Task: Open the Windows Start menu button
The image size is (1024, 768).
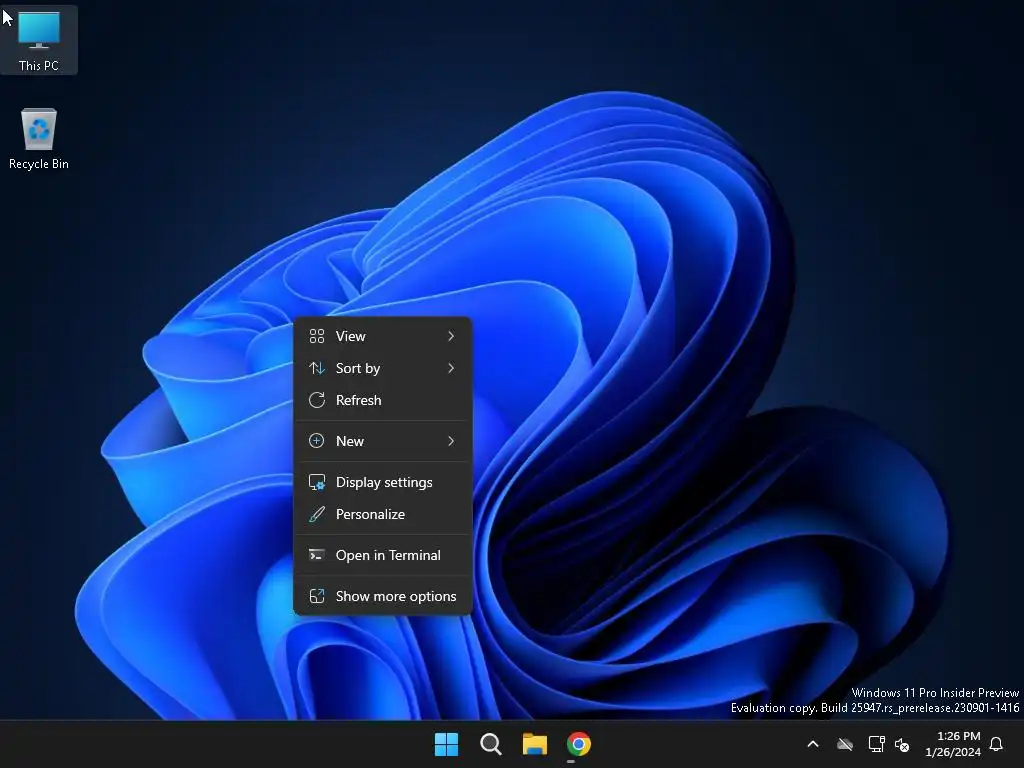Action: (447, 744)
